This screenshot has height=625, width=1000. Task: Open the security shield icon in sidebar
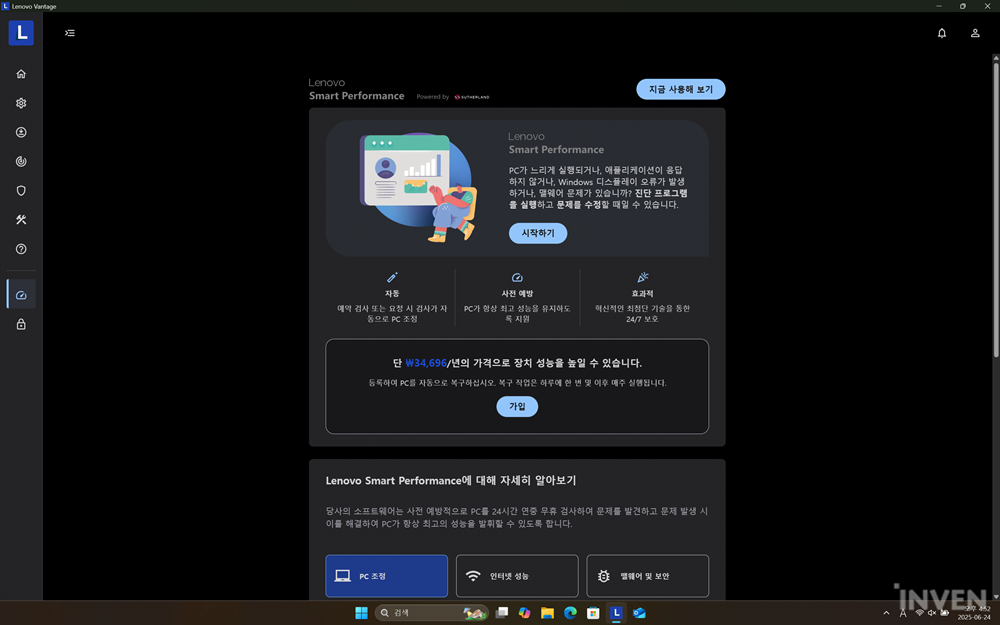pyautogui.click(x=21, y=191)
